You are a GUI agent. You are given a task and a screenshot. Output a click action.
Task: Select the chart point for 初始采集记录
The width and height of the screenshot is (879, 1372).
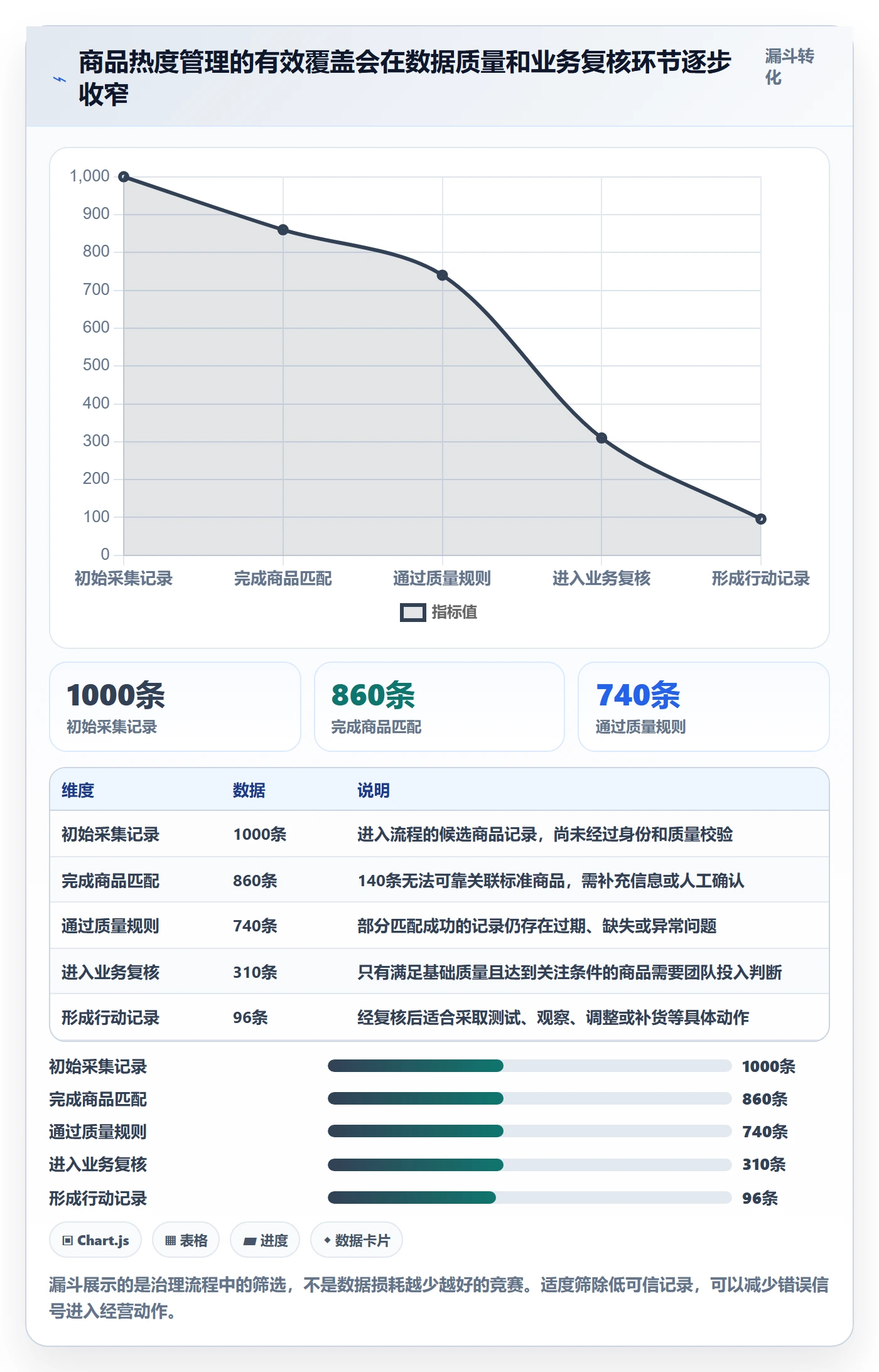(x=124, y=177)
